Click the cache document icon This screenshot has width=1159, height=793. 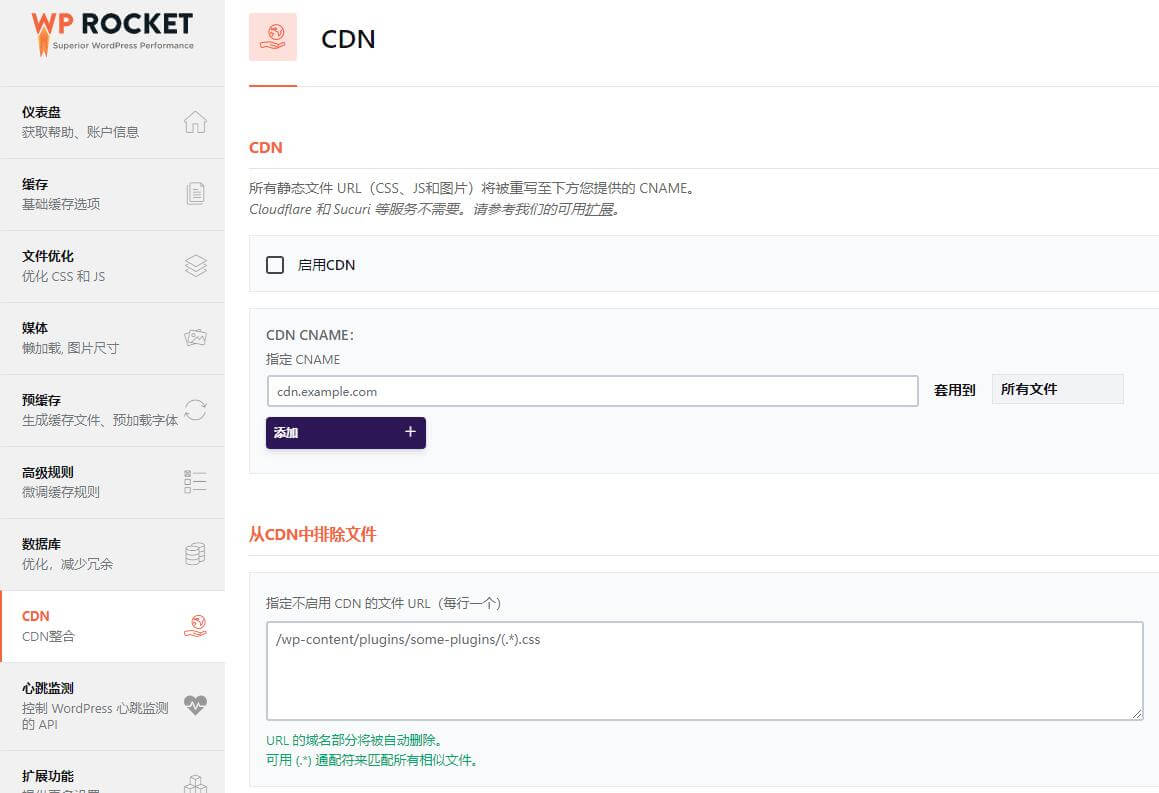click(195, 194)
